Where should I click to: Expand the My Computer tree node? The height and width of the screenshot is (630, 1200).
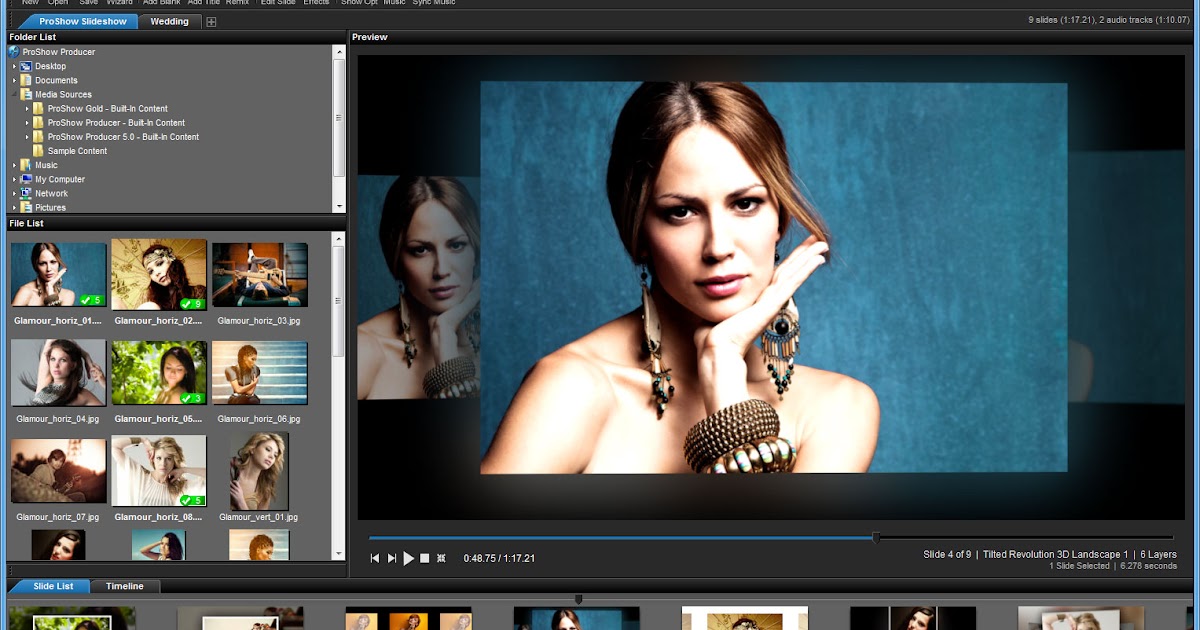click(x=15, y=179)
